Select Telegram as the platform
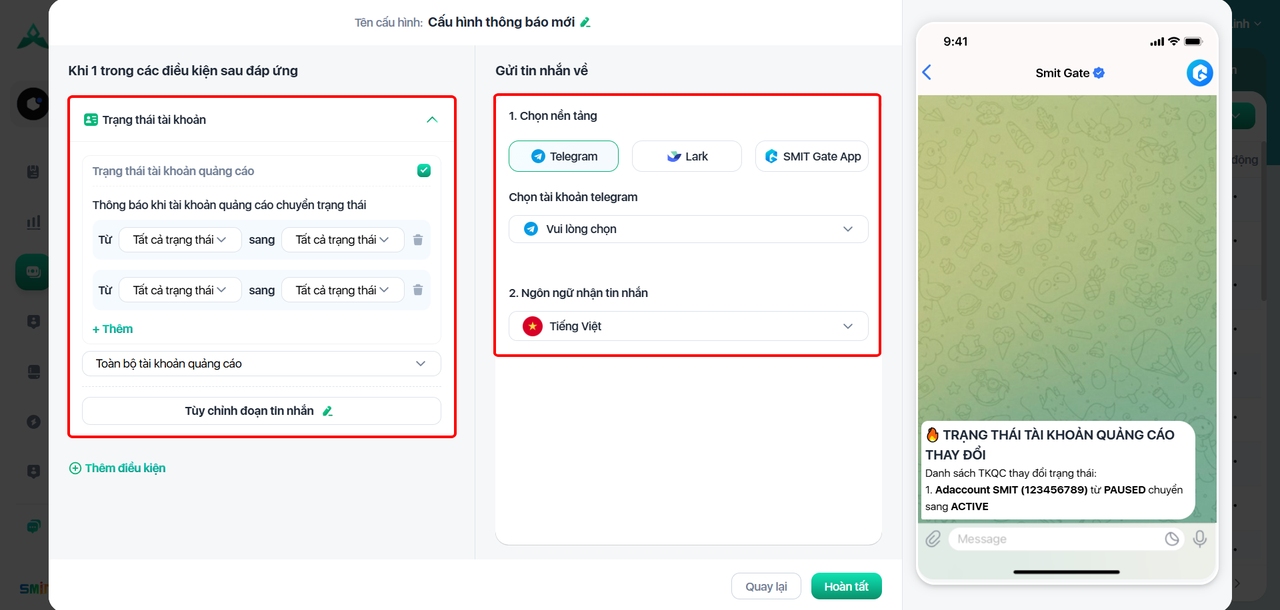The height and width of the screenshot is (610, 1280). (564, 156)
